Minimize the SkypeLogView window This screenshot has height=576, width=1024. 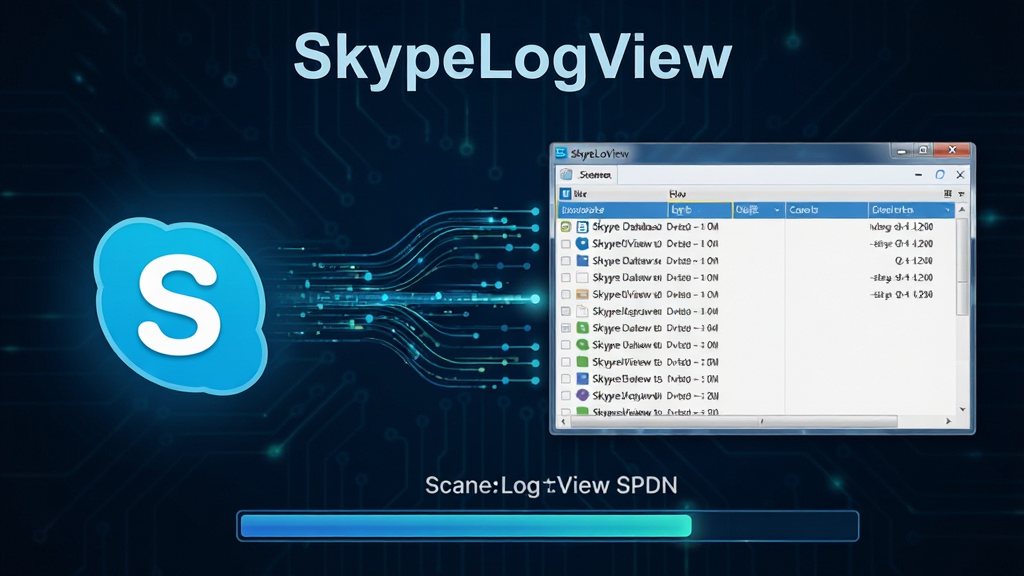pyautogui.click(x=901, y=151)
